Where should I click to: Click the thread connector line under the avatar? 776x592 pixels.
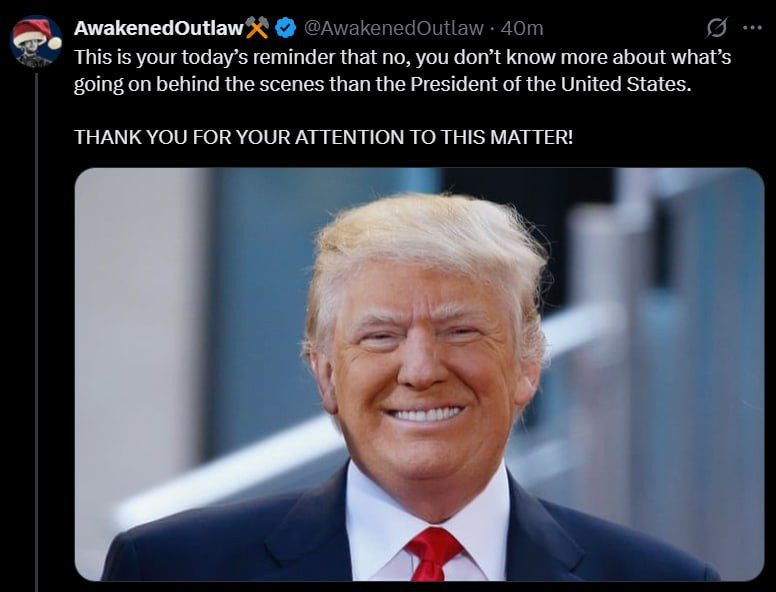pyautogui.click(x=37, y=332)
